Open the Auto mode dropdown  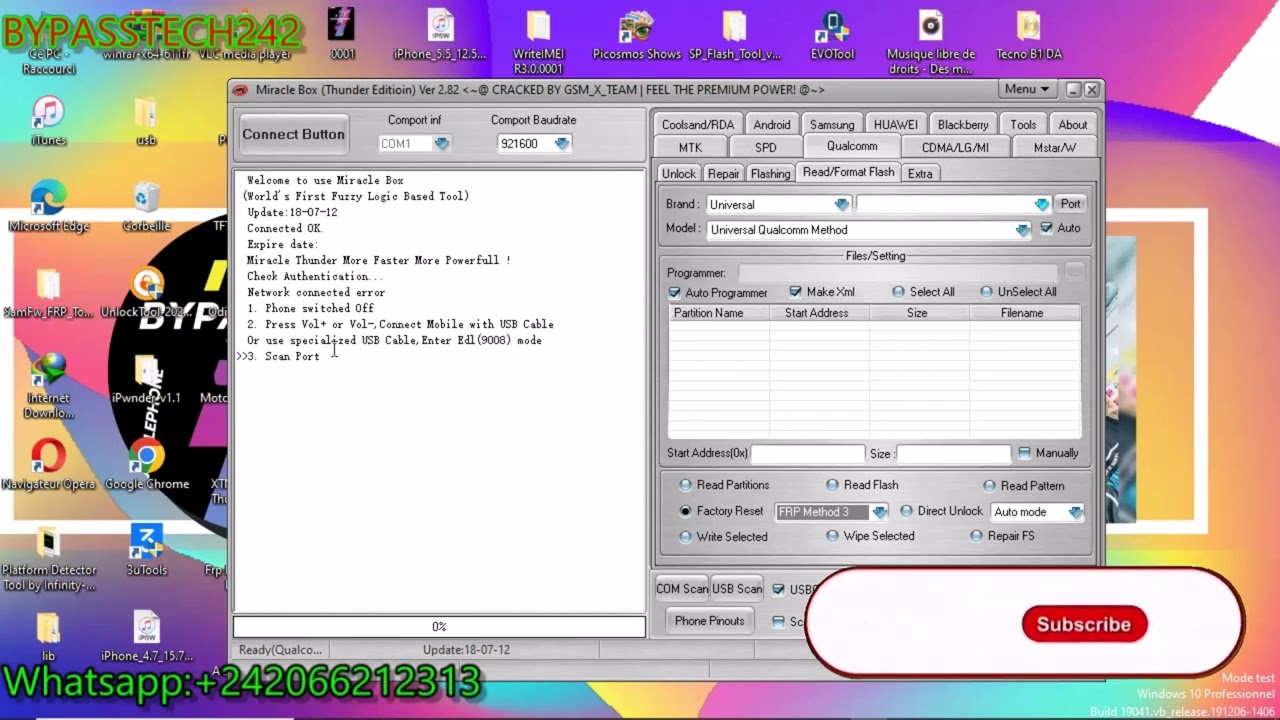click(1075, 512)
